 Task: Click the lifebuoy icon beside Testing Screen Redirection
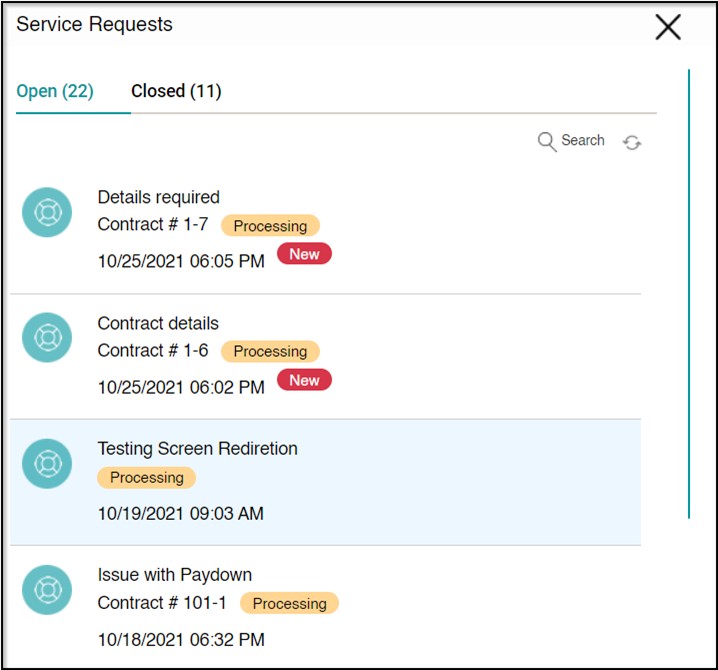pos(47,464)
